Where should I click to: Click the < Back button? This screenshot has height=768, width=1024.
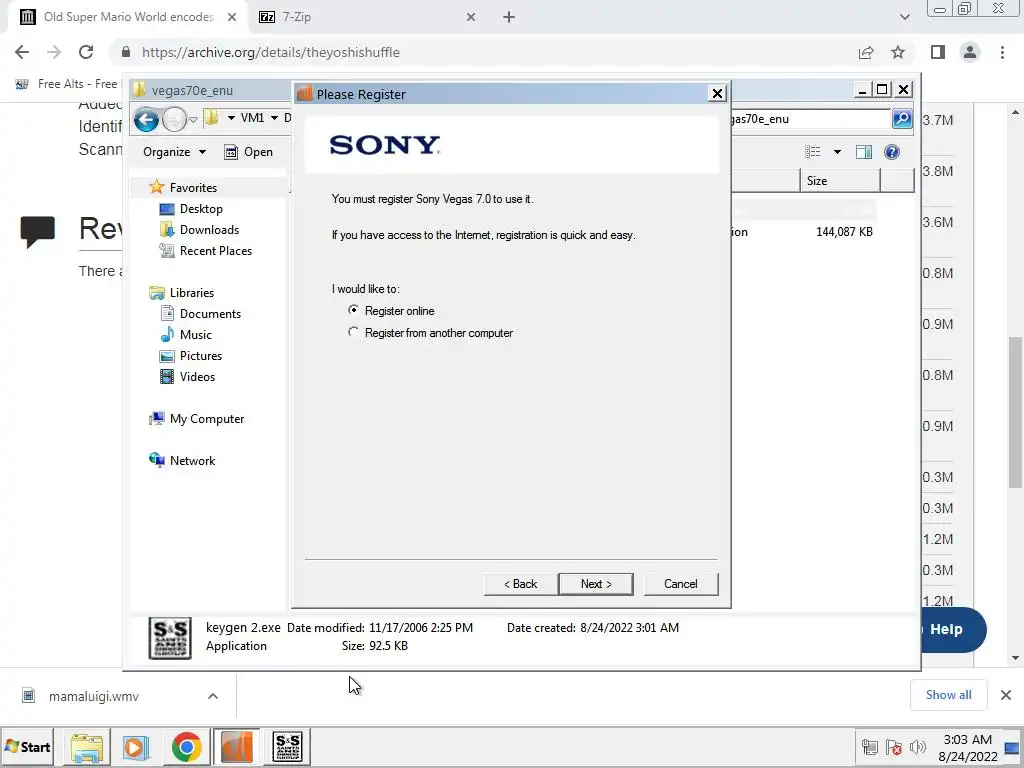coord(520,584)
